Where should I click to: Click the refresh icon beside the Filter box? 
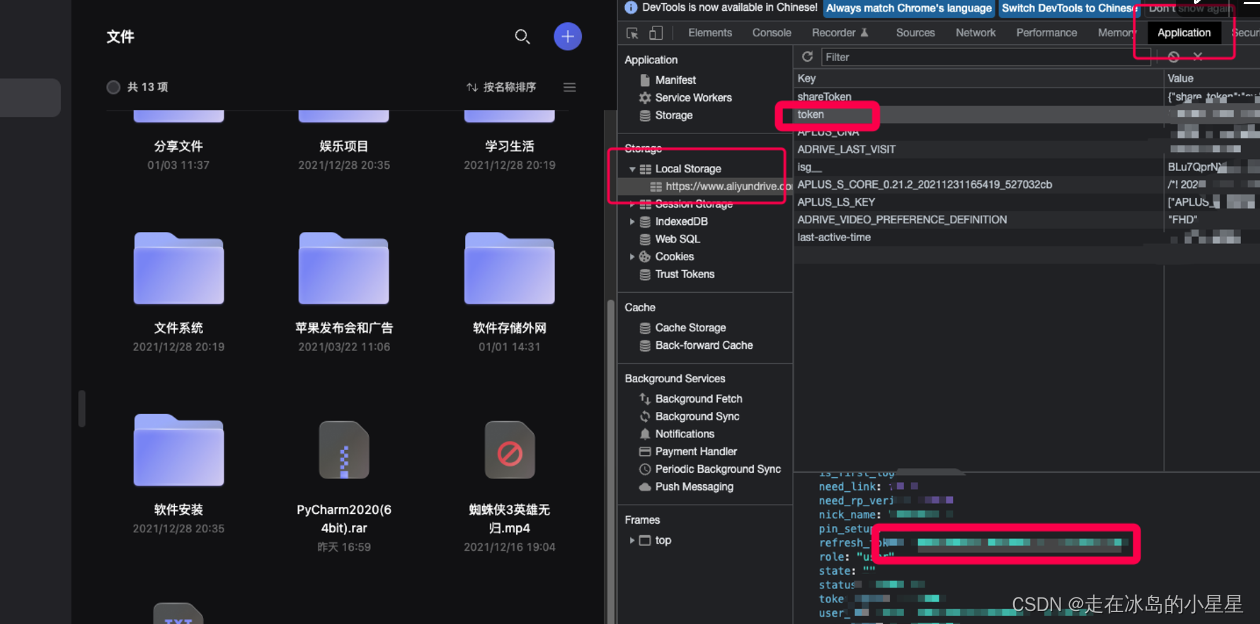tap(808, 57)
